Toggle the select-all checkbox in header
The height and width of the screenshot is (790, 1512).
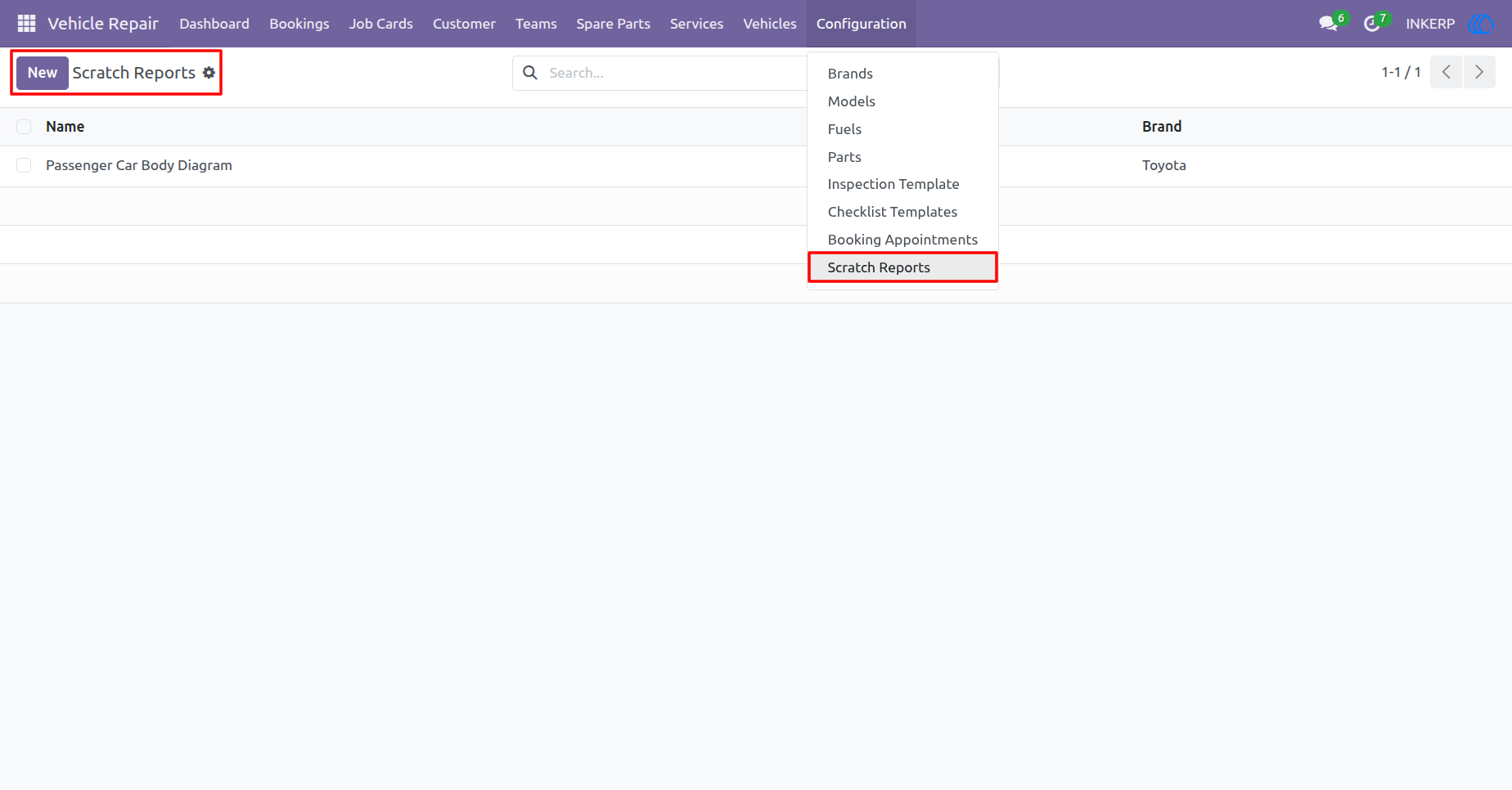coord(24,127)
